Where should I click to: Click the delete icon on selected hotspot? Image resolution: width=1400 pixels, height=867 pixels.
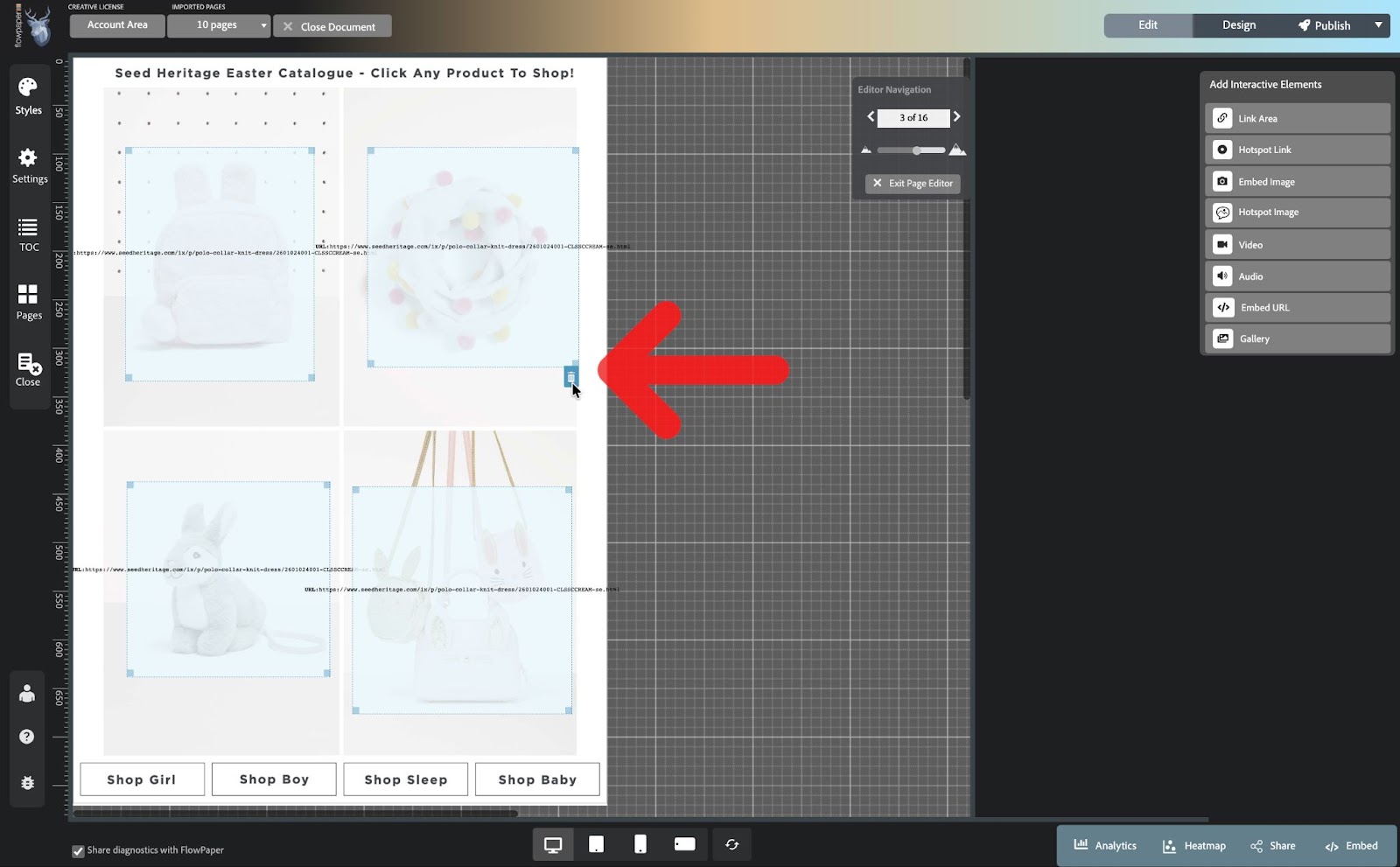pos(571,376)
